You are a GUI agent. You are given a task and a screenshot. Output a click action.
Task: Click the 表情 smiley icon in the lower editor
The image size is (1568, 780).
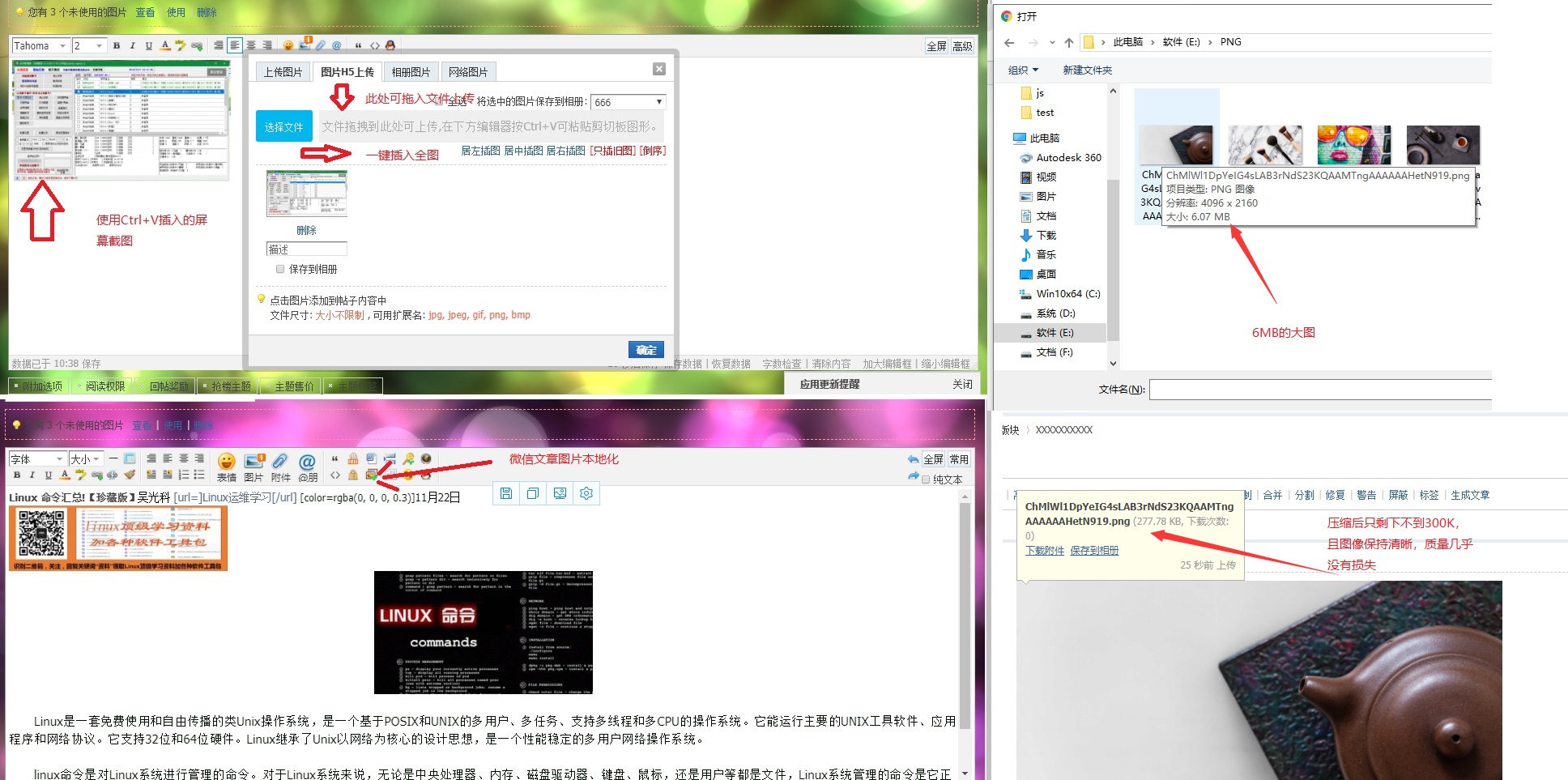tap(227, 467)
